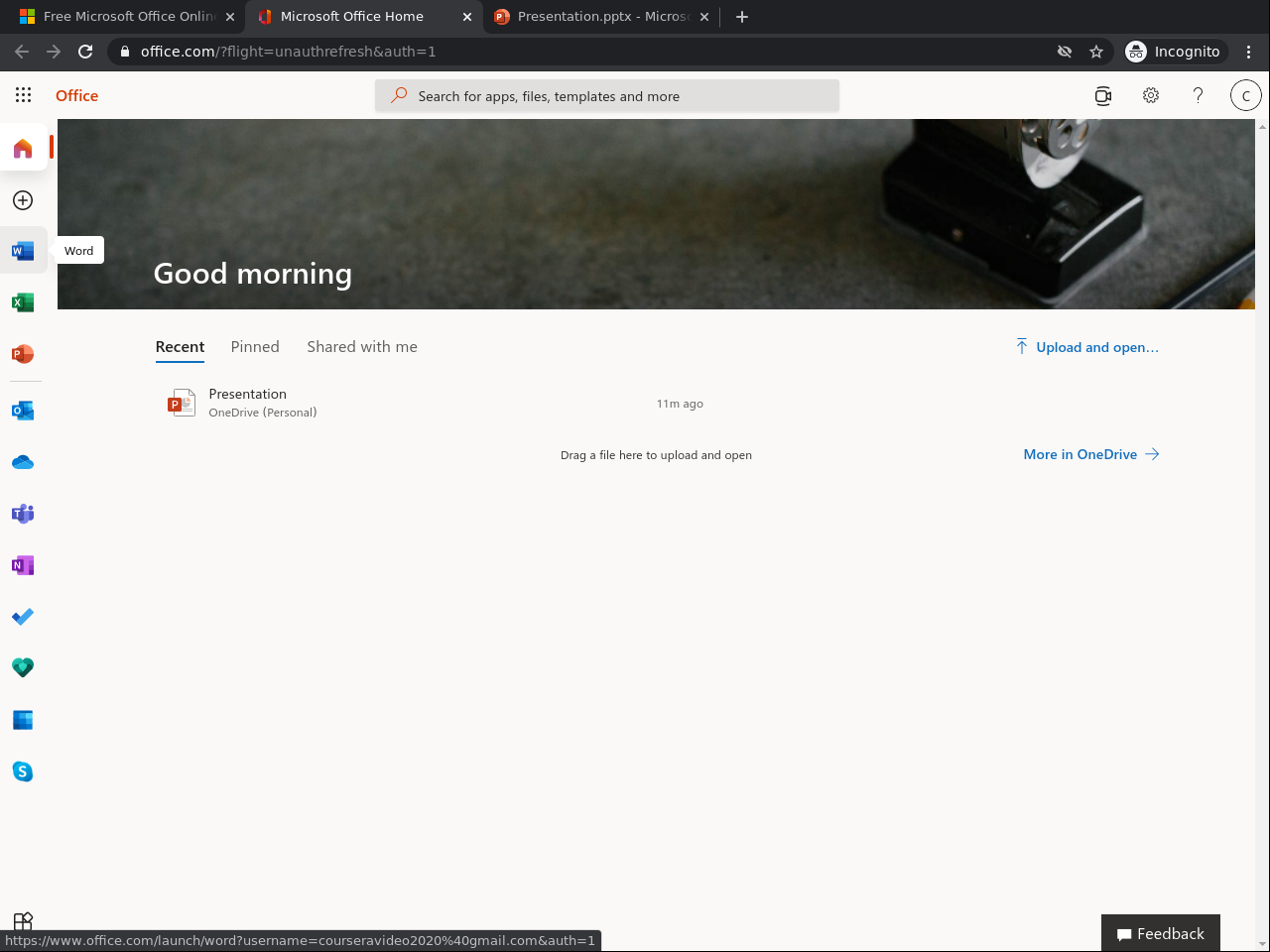Click the '11m ago' timestamp
Viewport: 1270px width, 952px height.
(680, 404)
